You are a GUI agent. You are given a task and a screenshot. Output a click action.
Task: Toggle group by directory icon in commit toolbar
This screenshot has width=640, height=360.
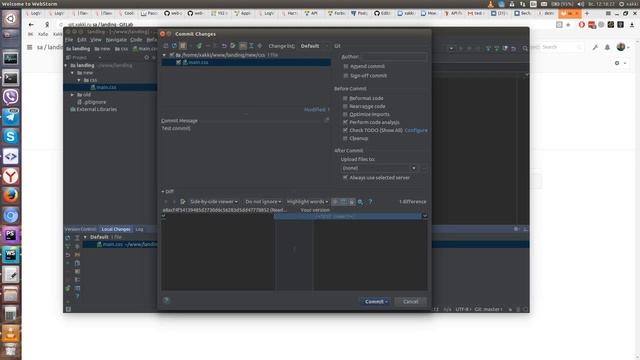click(x=242, y=46)
